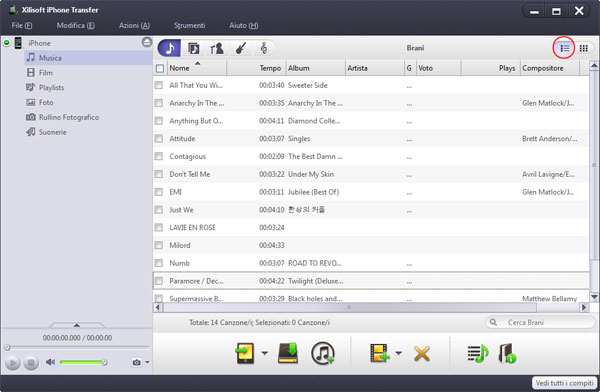
Task: Sort by the Artista column header
Action: [x=375, y=68]
